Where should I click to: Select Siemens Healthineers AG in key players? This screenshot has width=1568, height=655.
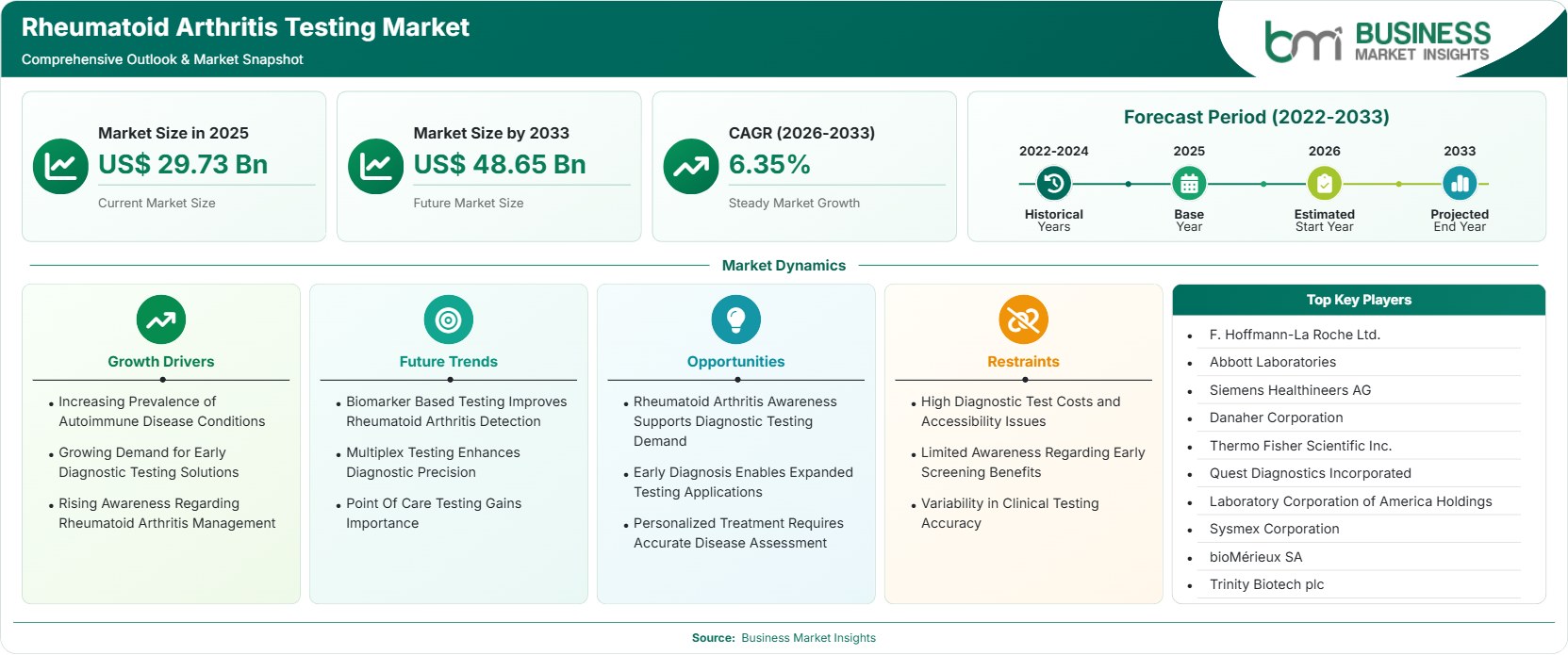[1290, 390]
